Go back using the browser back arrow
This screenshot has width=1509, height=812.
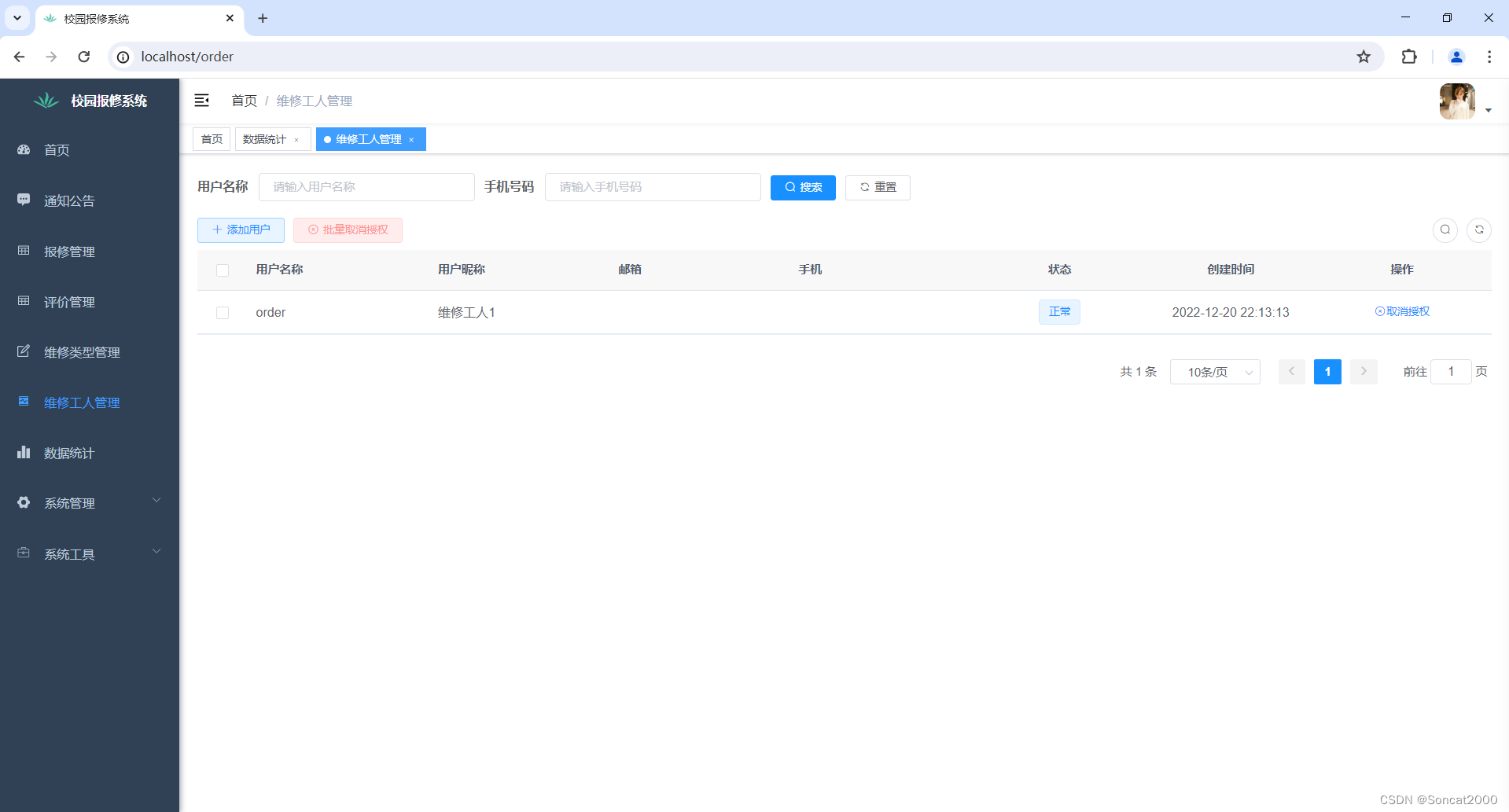19,57
